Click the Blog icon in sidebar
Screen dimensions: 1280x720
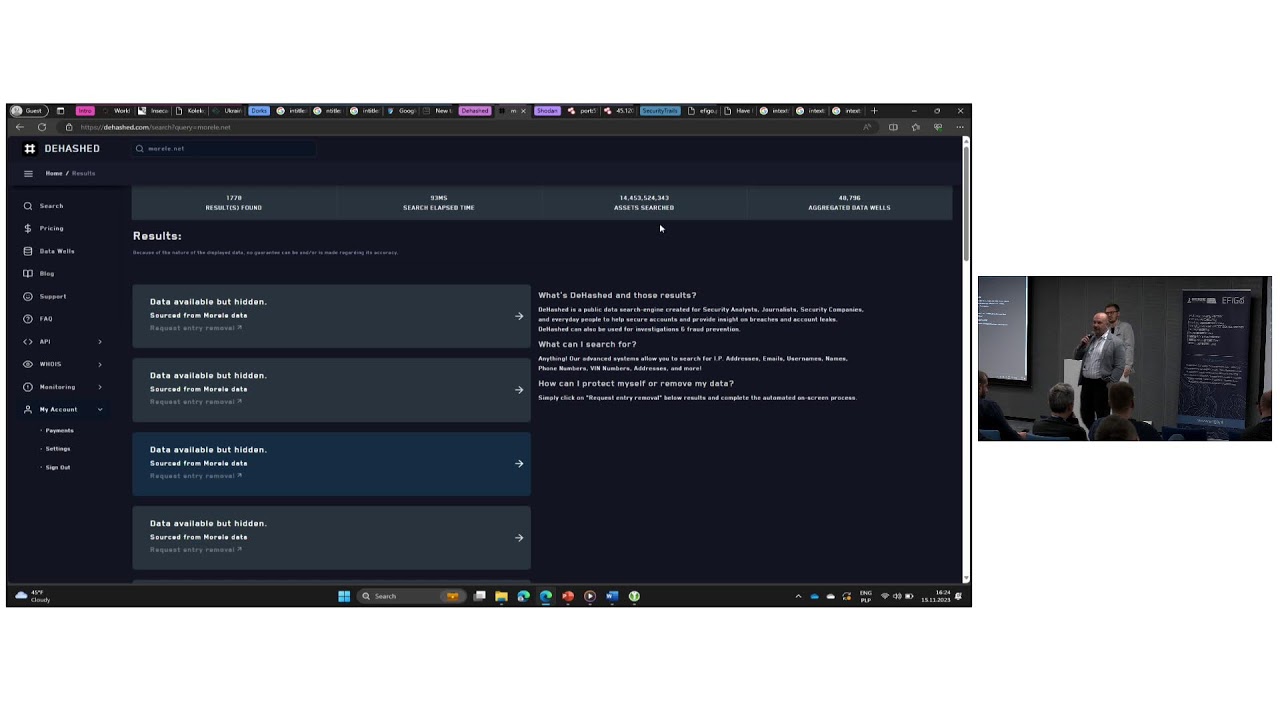[28, 273]
